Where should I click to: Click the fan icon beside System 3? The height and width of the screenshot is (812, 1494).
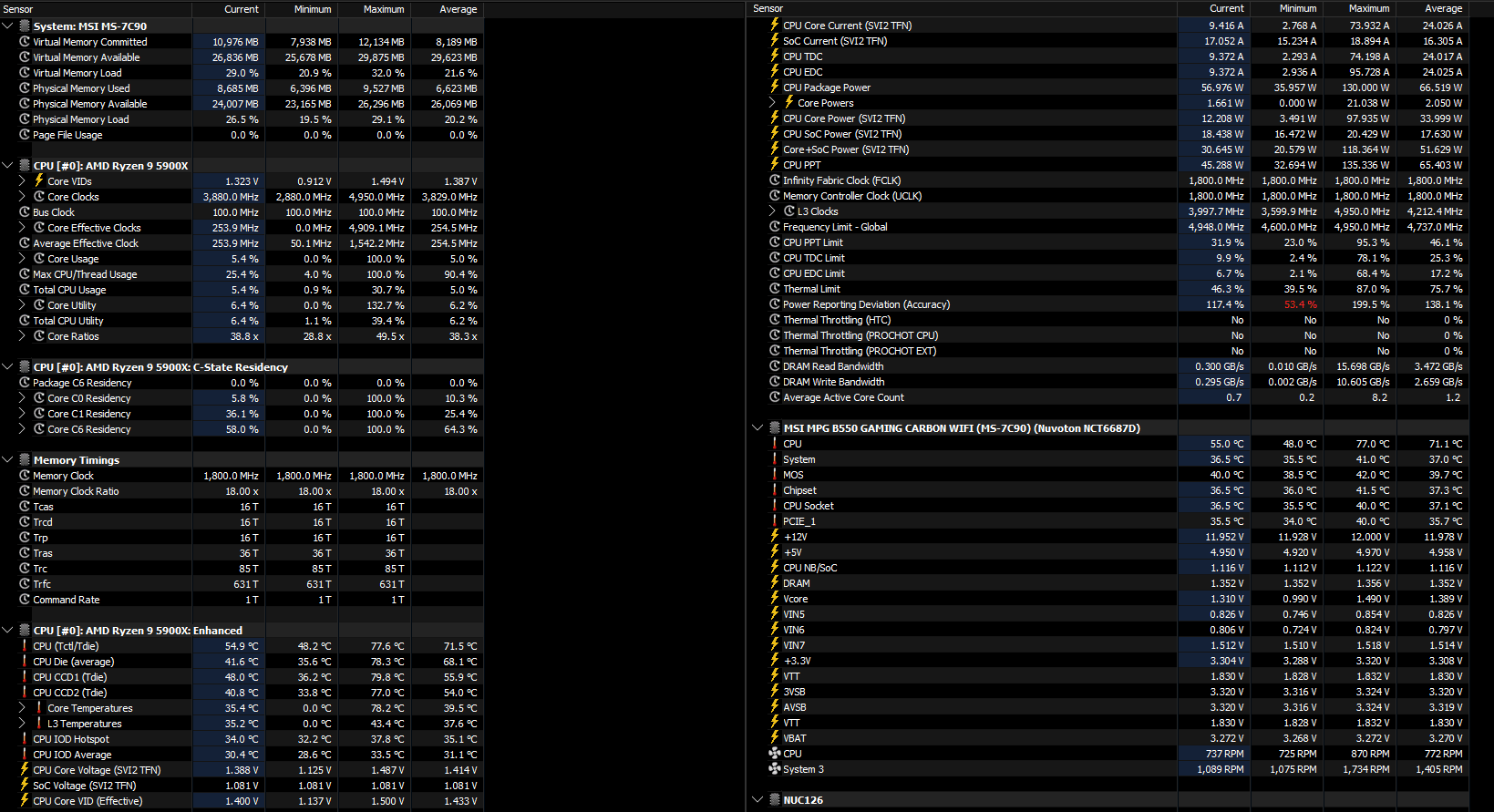pyautogui.click(x=775, y=769)
